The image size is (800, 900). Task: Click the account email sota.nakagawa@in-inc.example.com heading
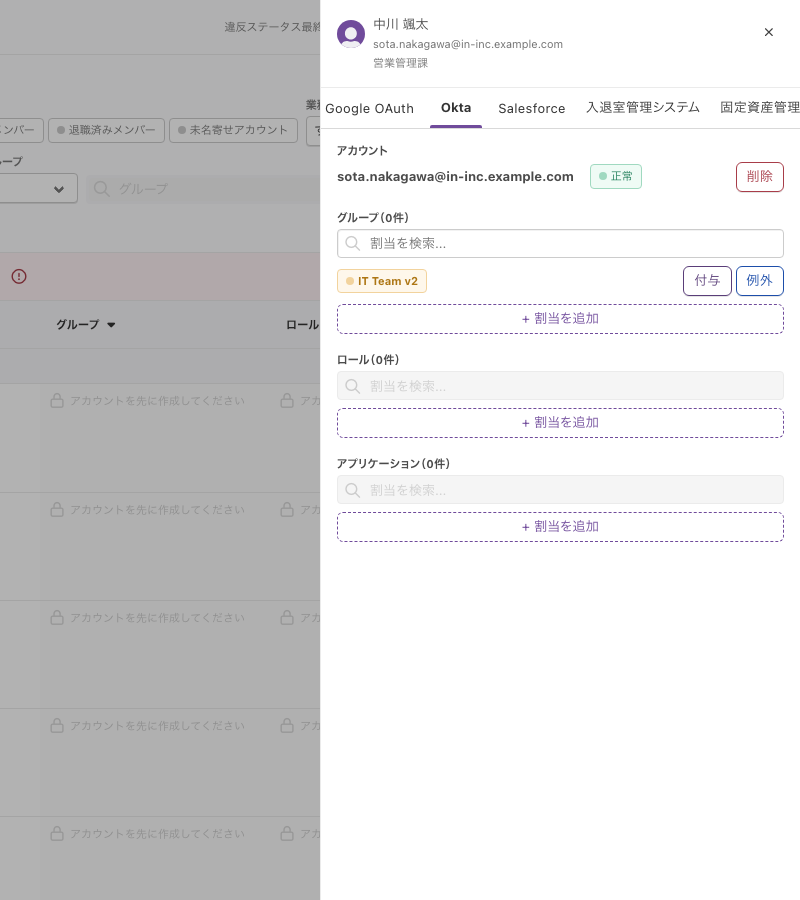coord(455,177)
